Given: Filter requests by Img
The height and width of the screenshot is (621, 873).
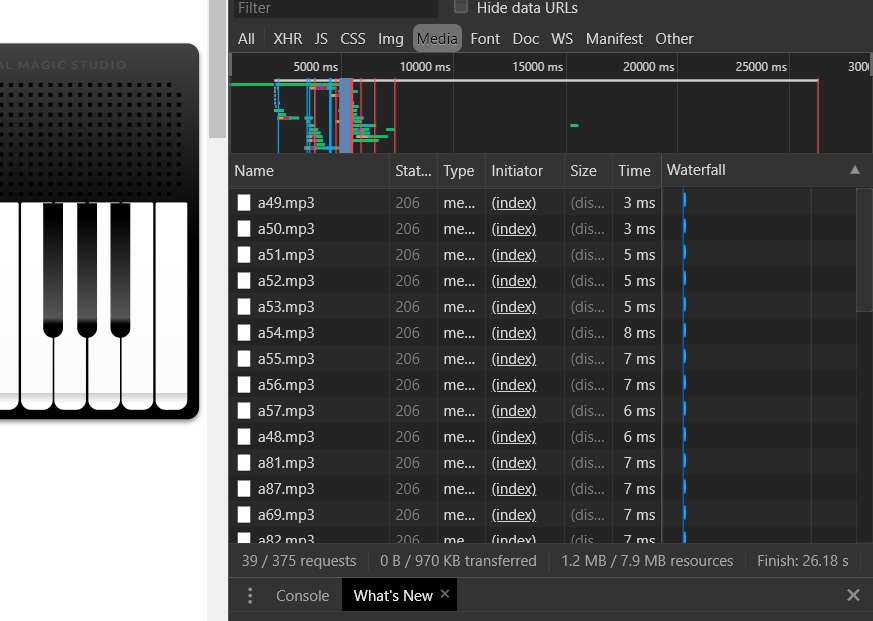Looking at the screenshot, I should pyautogui.click(x=390, y=38).
